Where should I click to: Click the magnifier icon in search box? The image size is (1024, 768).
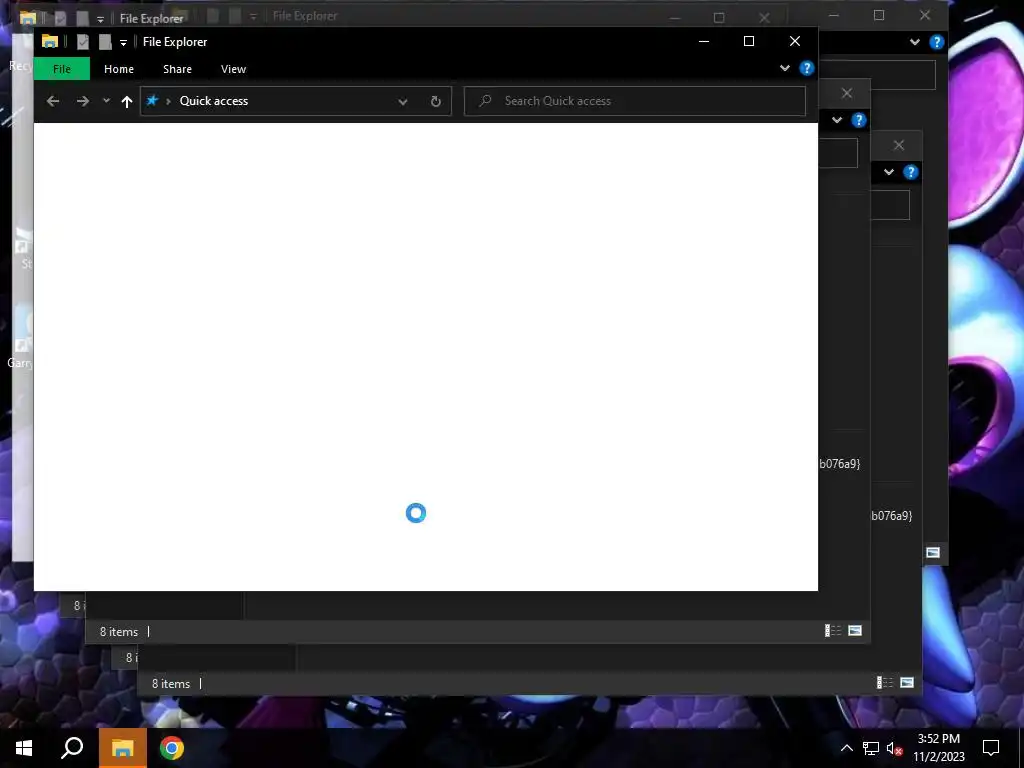coord(485,101)
